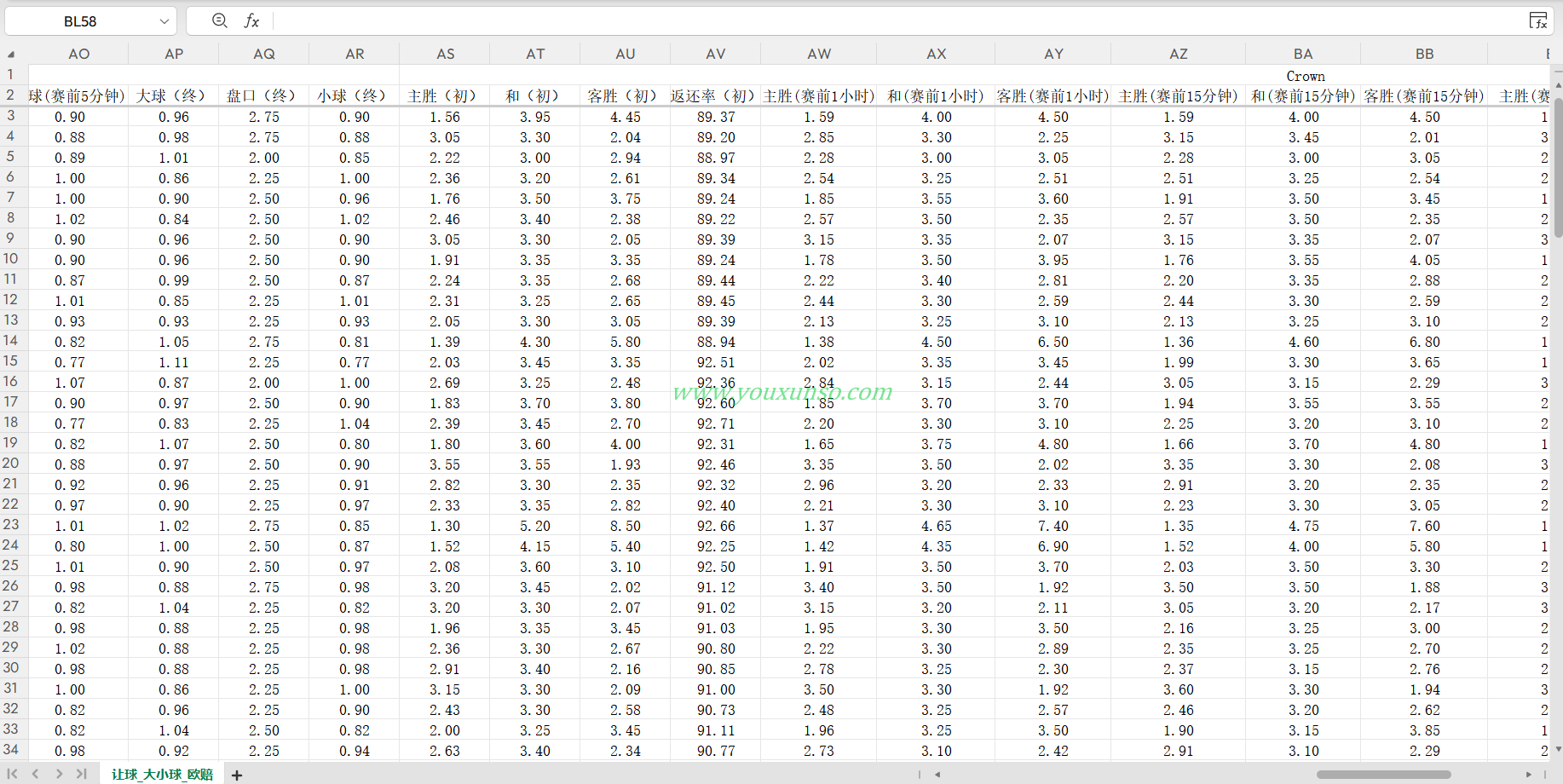
Task: Click the 小球（终） header cell
Action: click(355, 95)
